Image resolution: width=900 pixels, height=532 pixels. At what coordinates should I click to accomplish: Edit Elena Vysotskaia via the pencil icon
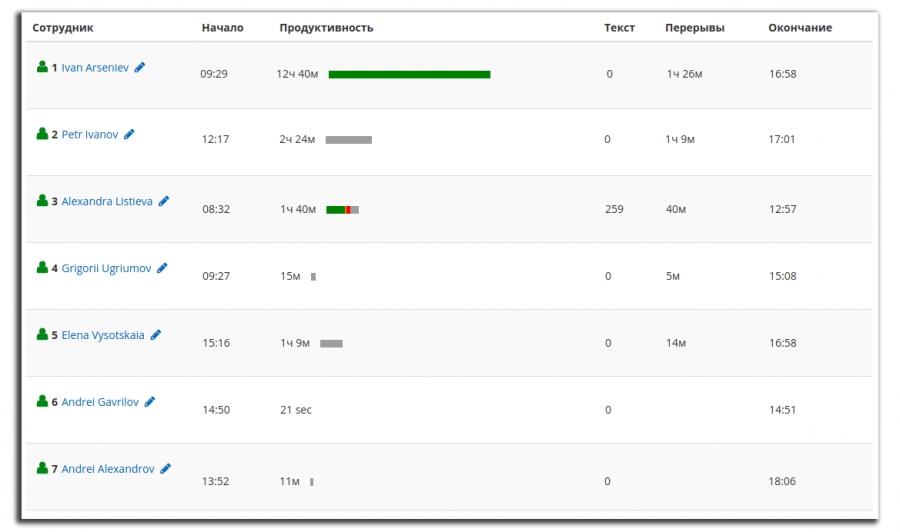(156, 335)
